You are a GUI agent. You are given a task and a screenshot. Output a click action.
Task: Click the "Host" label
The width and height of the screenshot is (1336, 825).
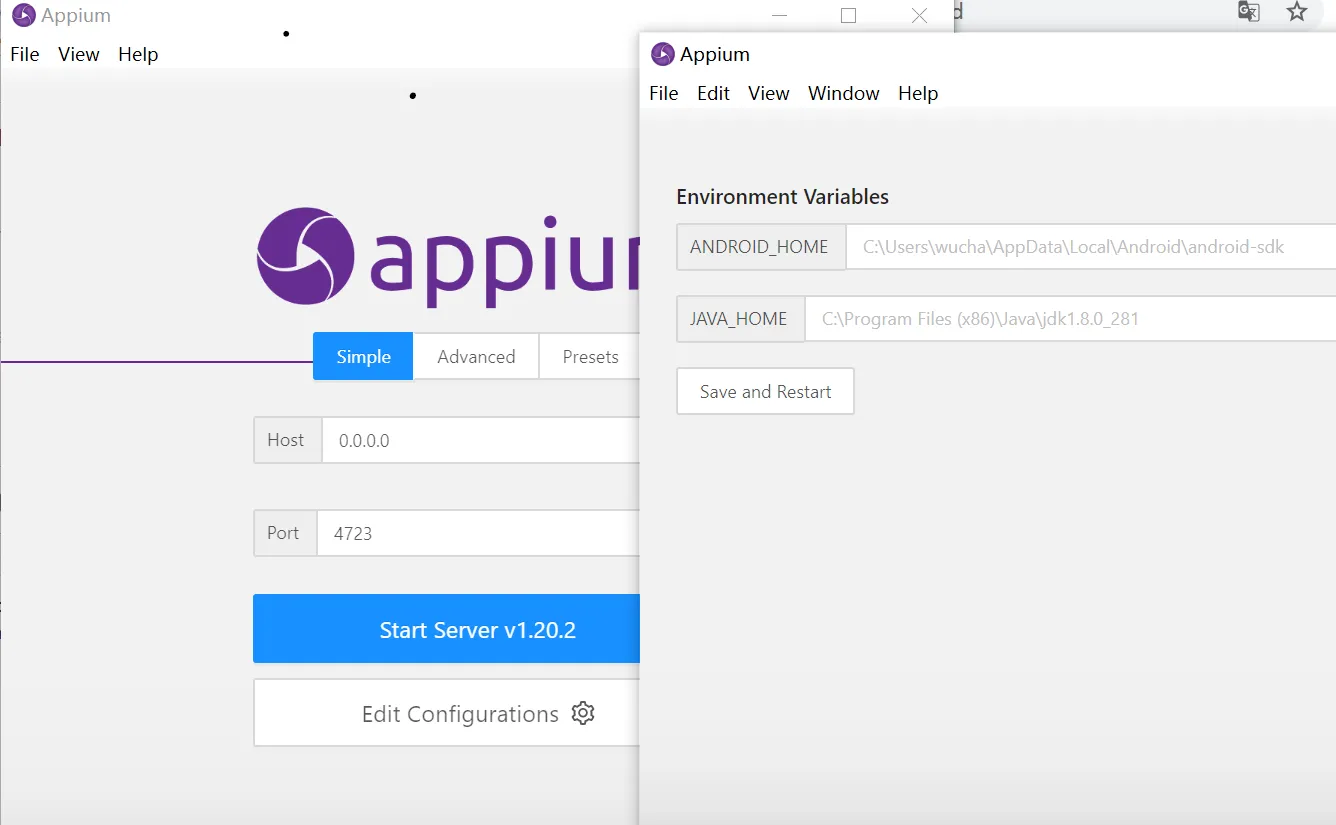[x=286, y=440]
